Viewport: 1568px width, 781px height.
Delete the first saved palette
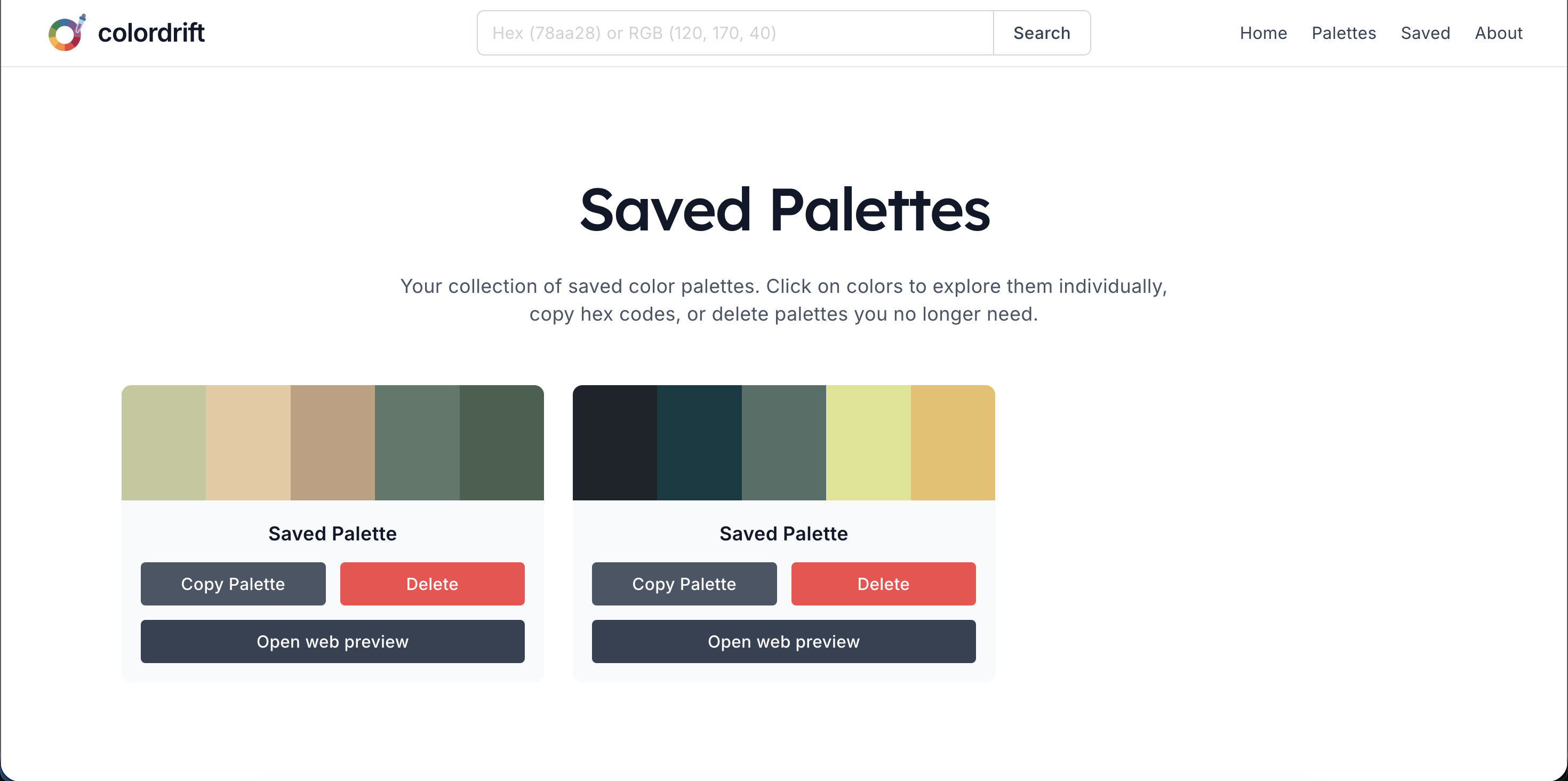point(432,583)
